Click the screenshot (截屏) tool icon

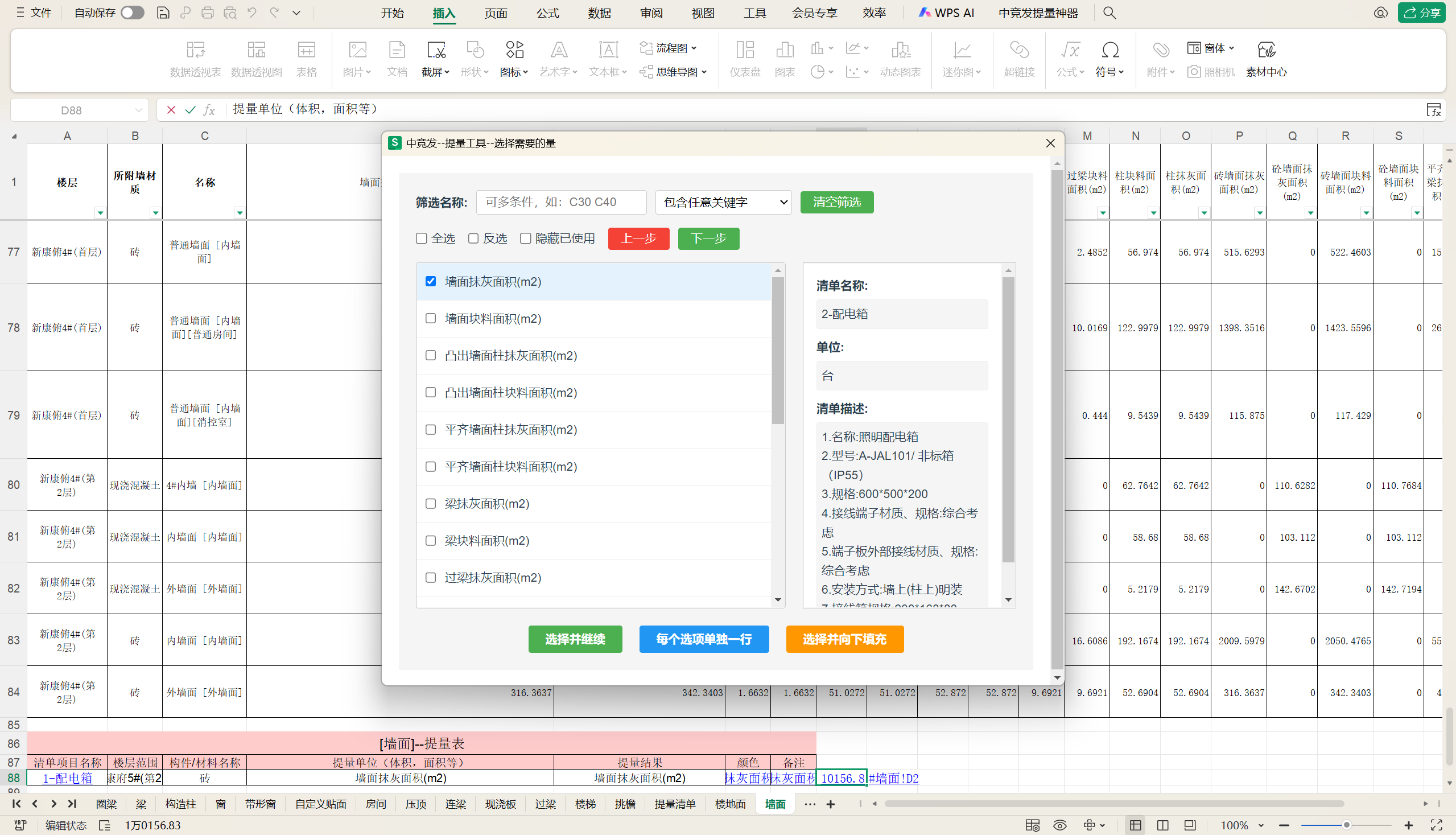[436, 51]
